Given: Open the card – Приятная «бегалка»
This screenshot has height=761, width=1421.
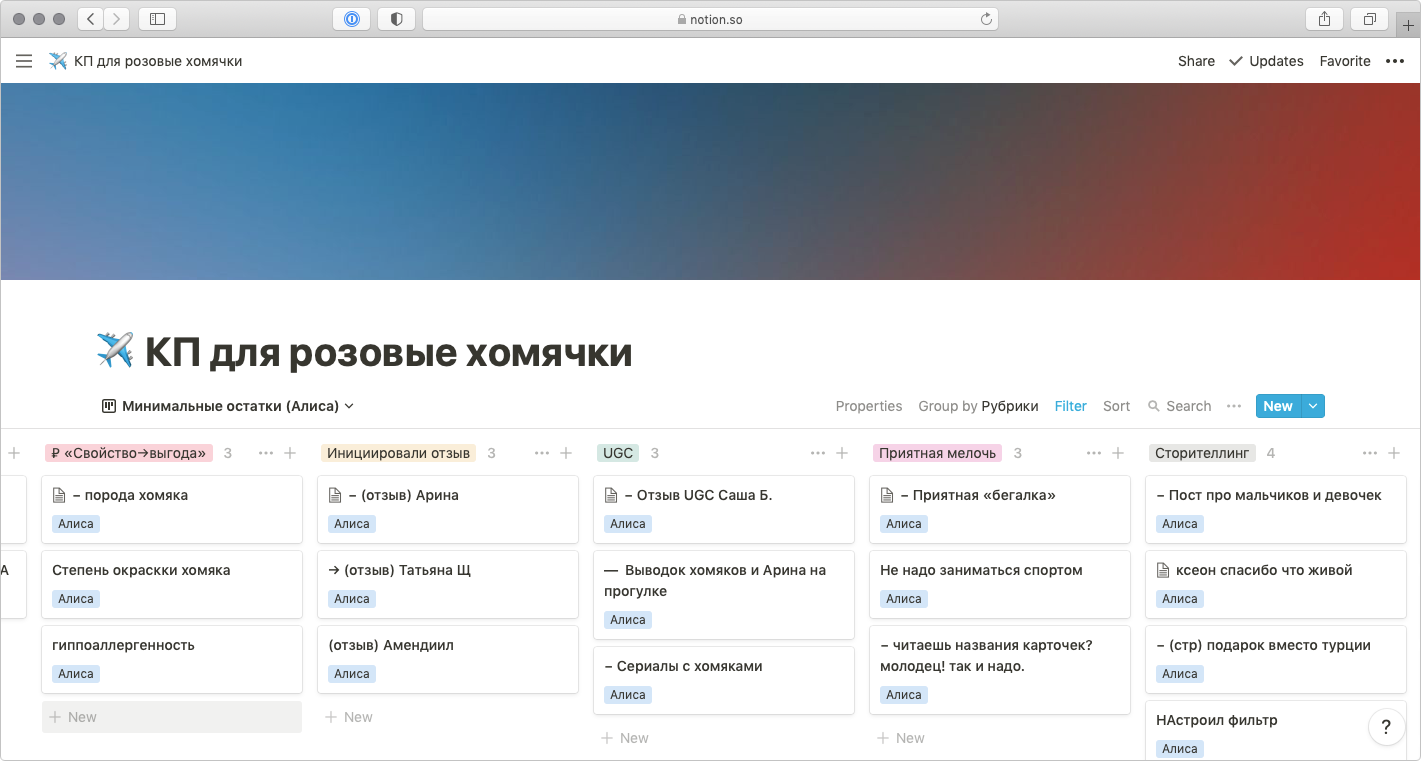Looking at the screenshot, I should click(x=1000, y=509).
